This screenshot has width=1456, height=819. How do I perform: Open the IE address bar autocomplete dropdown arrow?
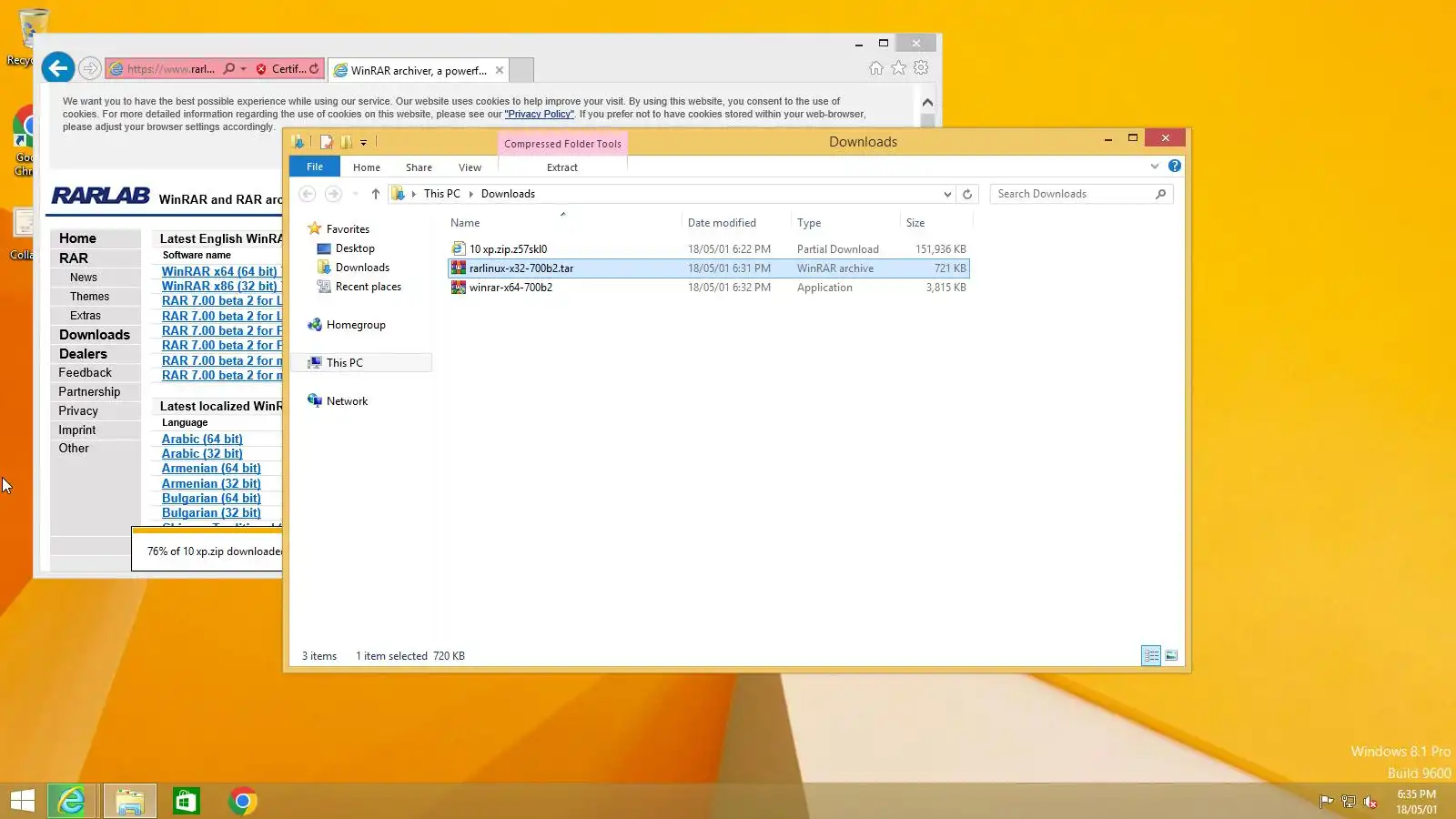pyautogui.click(x=243, y=69)
